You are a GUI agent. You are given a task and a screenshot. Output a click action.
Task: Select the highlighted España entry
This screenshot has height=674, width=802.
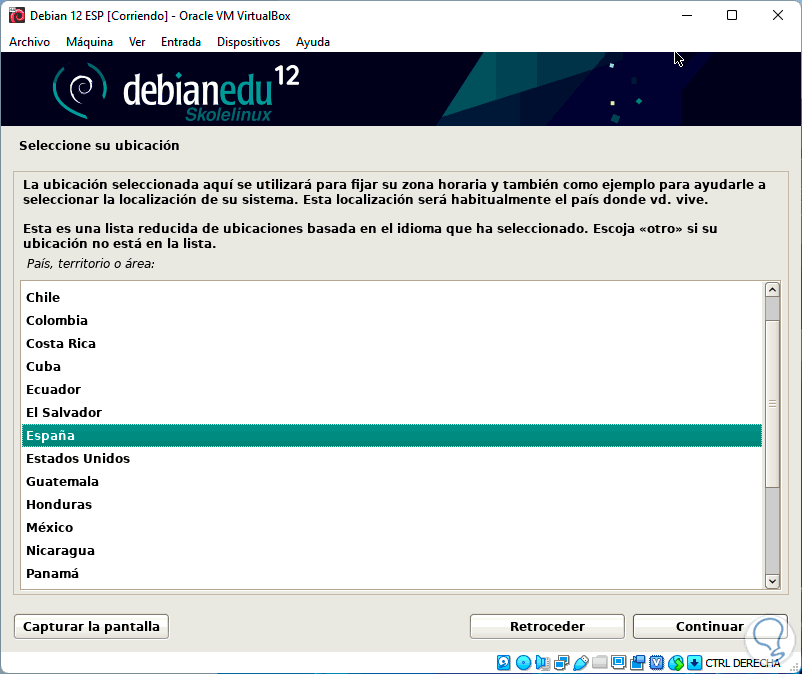tap(392, 436)
